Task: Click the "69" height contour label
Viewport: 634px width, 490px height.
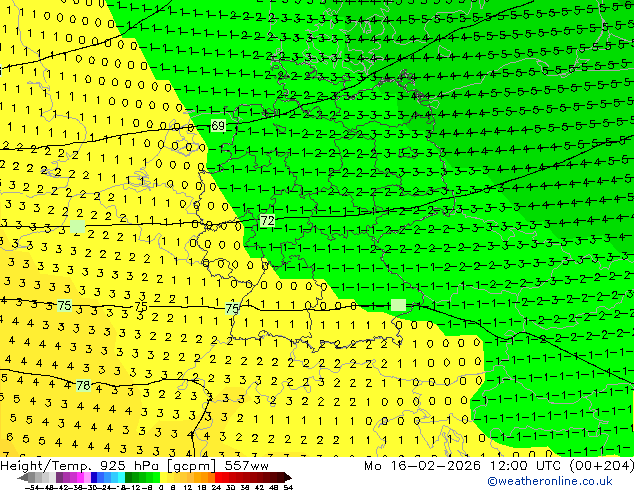Action: tap(218, 126)
